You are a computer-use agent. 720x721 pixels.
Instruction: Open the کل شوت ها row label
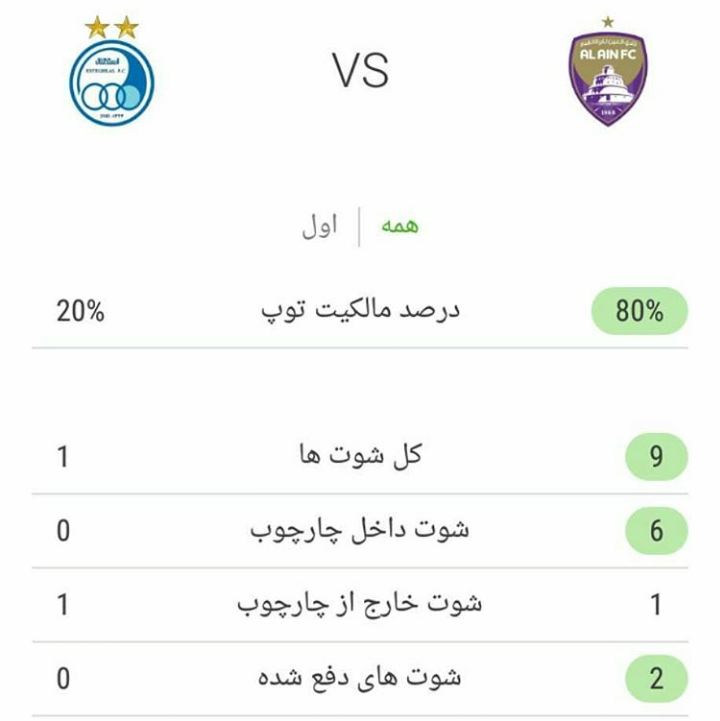point(360,455)
